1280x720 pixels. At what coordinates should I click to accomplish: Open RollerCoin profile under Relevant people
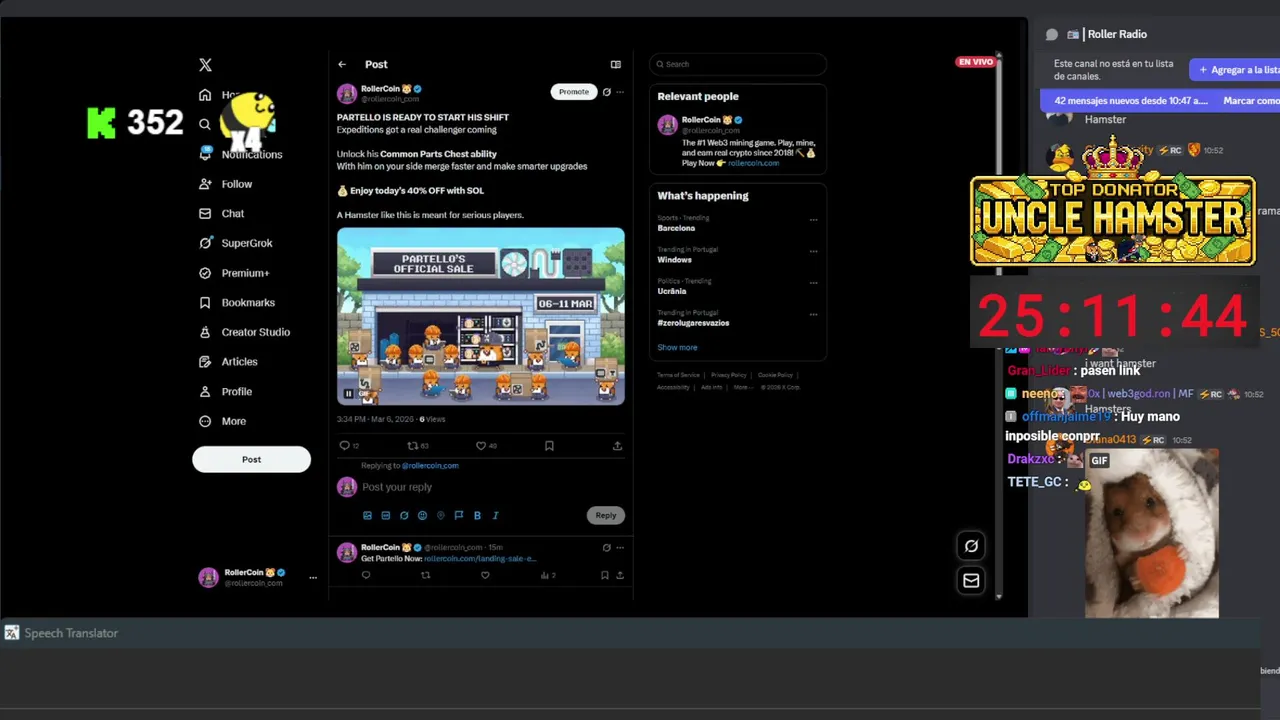click(701, 120)
